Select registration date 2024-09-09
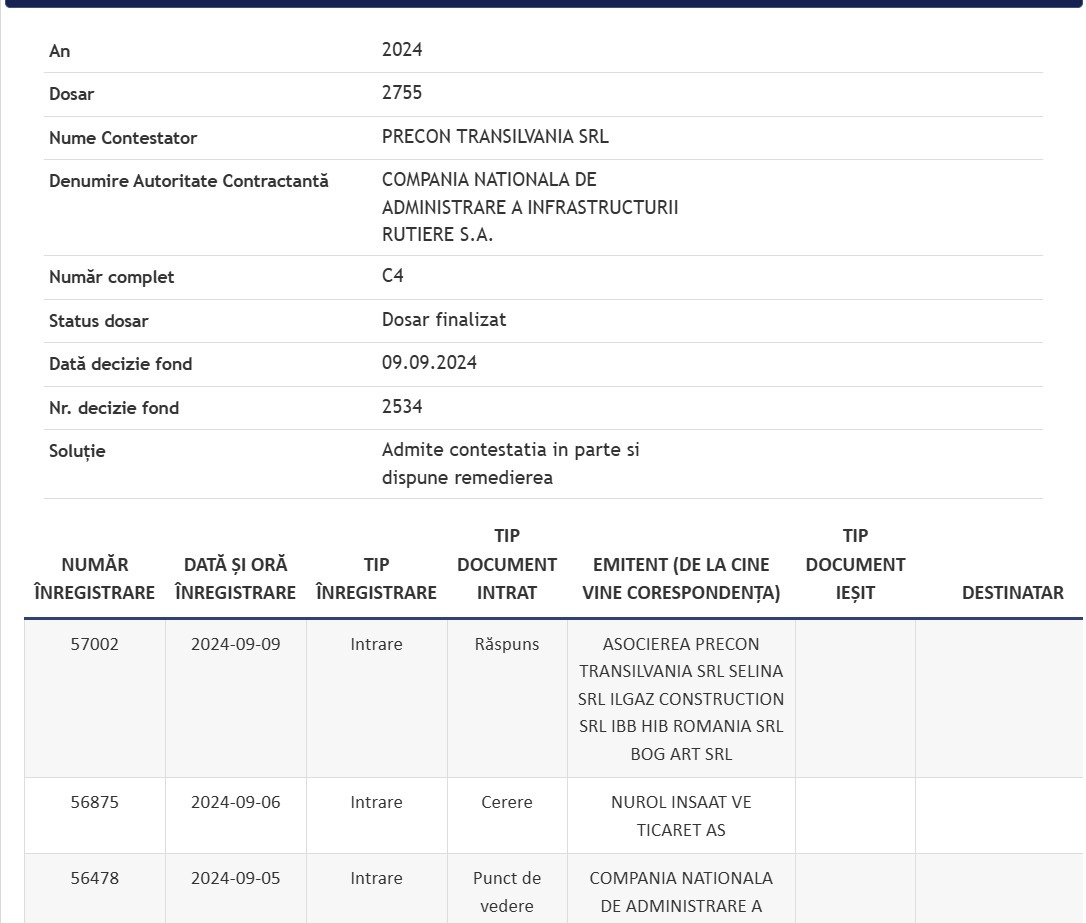Viewport: 1086px width, 923px height. (x=235, y=644)
